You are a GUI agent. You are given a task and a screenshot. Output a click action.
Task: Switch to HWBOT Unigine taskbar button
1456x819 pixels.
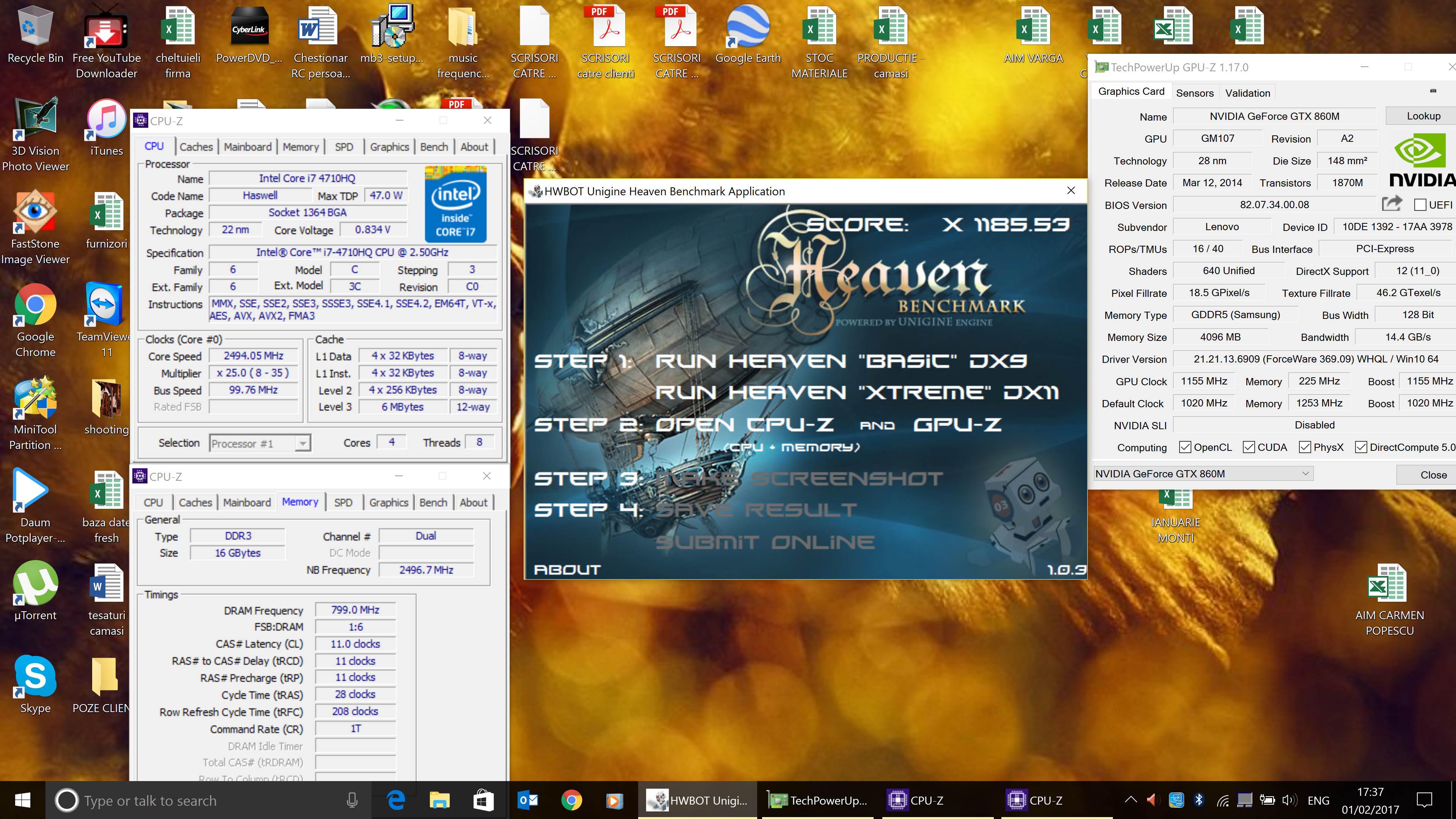(698, 800)
